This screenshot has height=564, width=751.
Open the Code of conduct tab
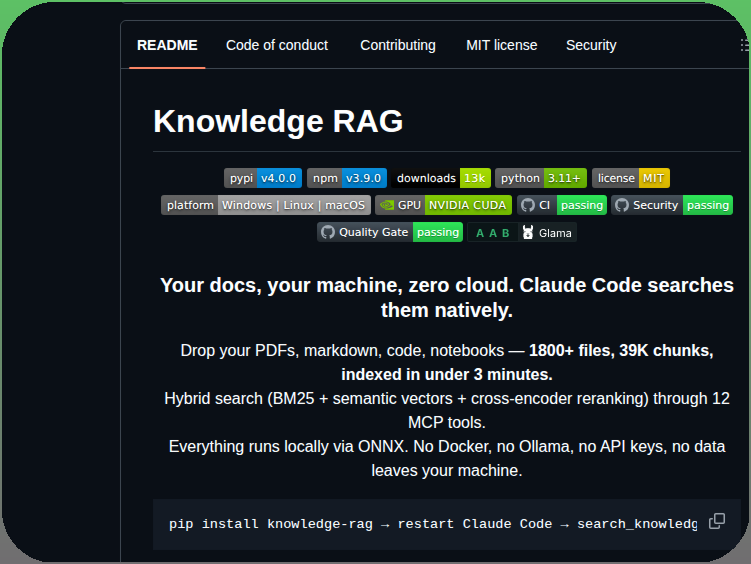(x=277, y=45)
